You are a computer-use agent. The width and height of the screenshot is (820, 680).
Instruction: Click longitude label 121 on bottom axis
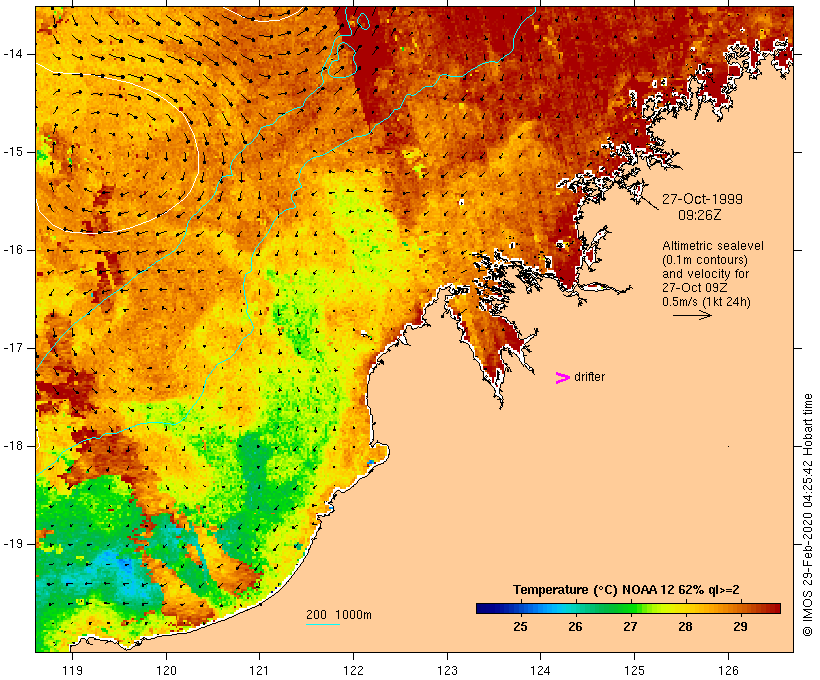[x=259, y=670]
